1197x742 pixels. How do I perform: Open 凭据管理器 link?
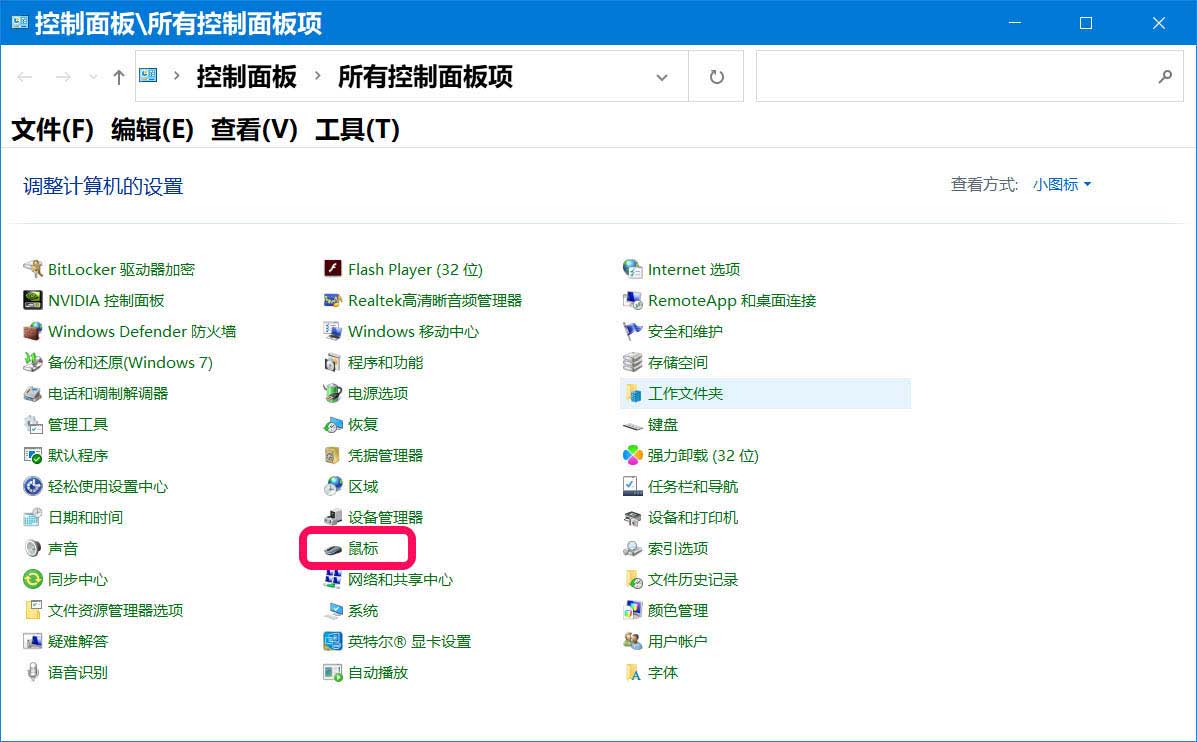tap(386, 456)
